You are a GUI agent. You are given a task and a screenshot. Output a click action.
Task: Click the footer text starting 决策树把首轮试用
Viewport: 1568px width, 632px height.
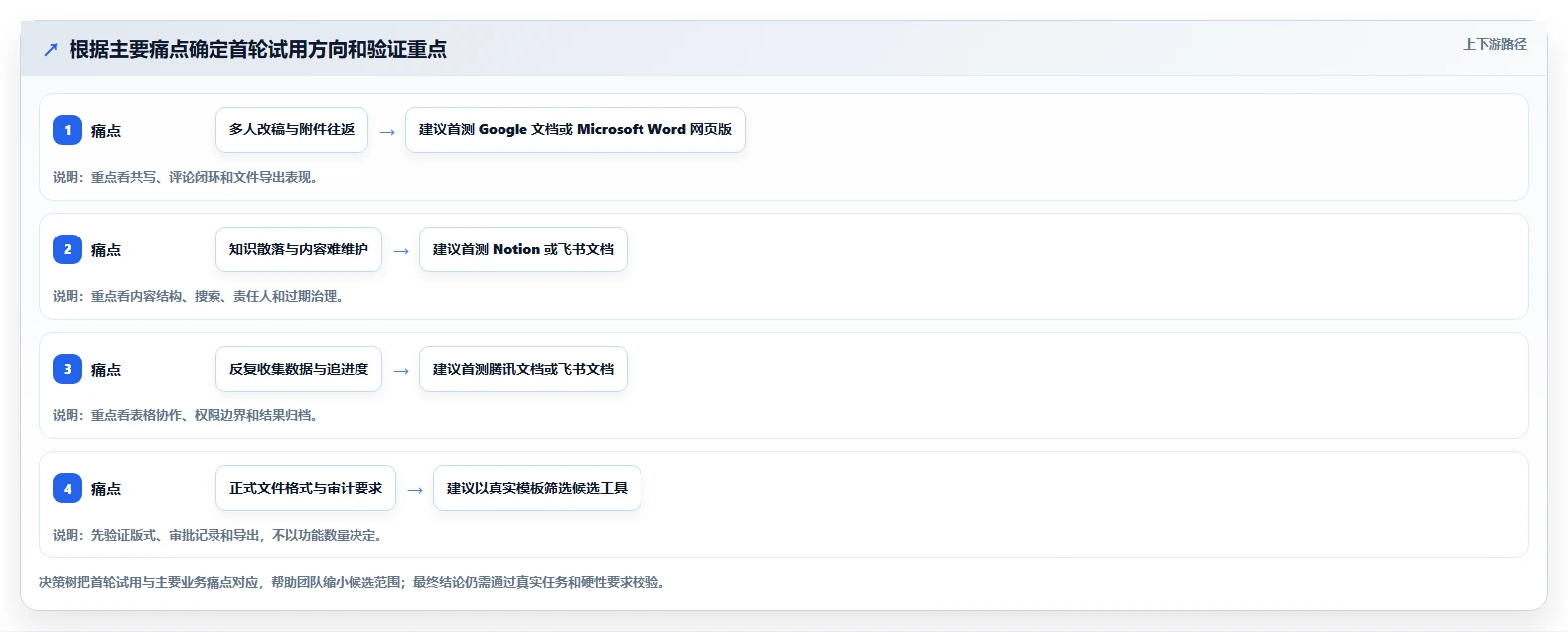click(352, 582)
